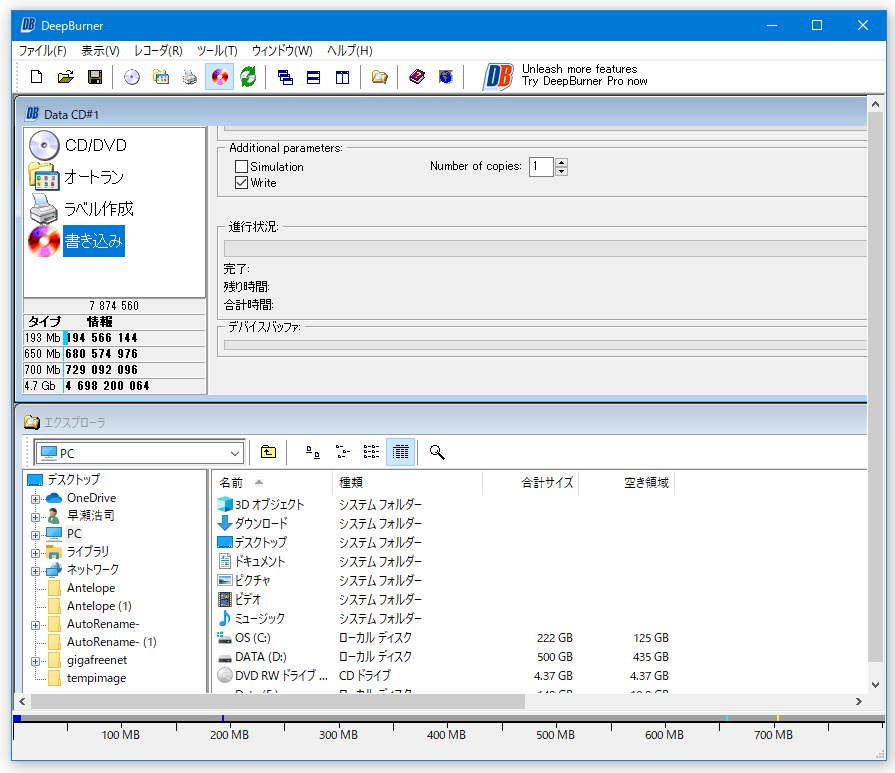Select OS (C:) drive in file list
The image size is (895, 773).
253,638
